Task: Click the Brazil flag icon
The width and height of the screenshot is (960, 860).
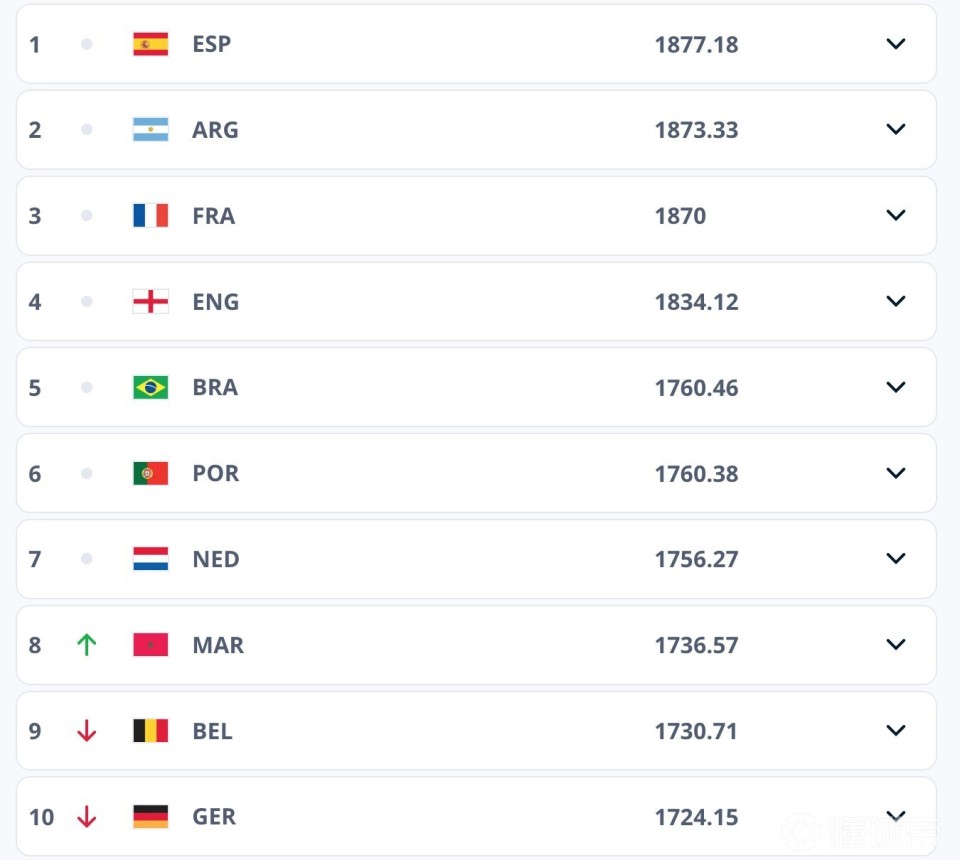Action: pos(150,388)
